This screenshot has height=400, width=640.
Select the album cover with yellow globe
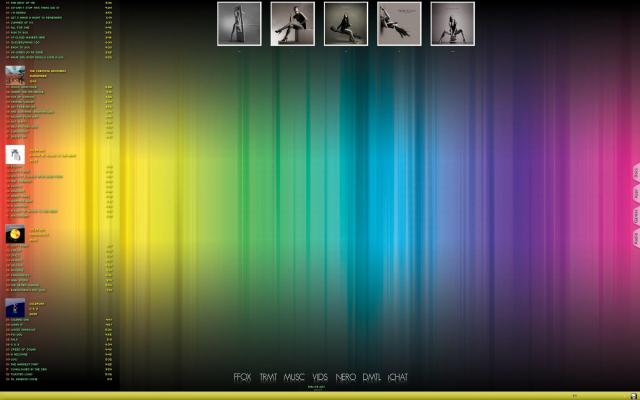point(15,234)
